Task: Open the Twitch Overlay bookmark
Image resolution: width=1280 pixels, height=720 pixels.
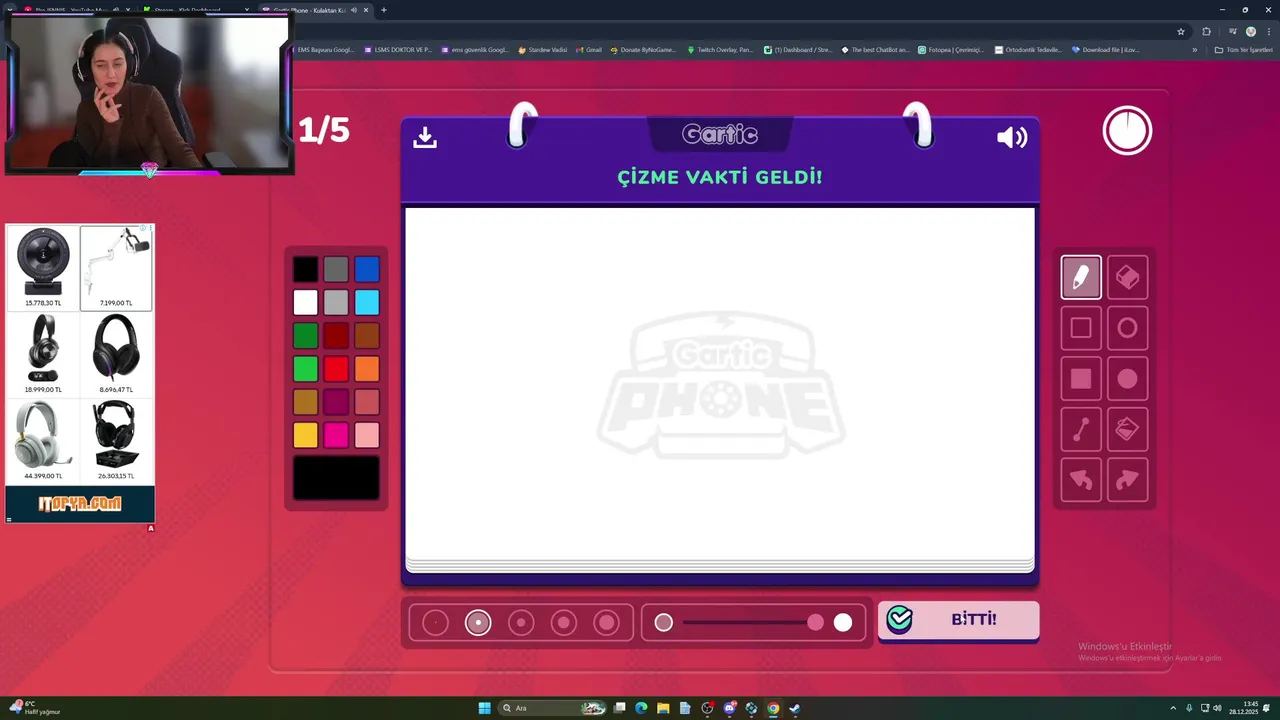Action: click(720, 49)
